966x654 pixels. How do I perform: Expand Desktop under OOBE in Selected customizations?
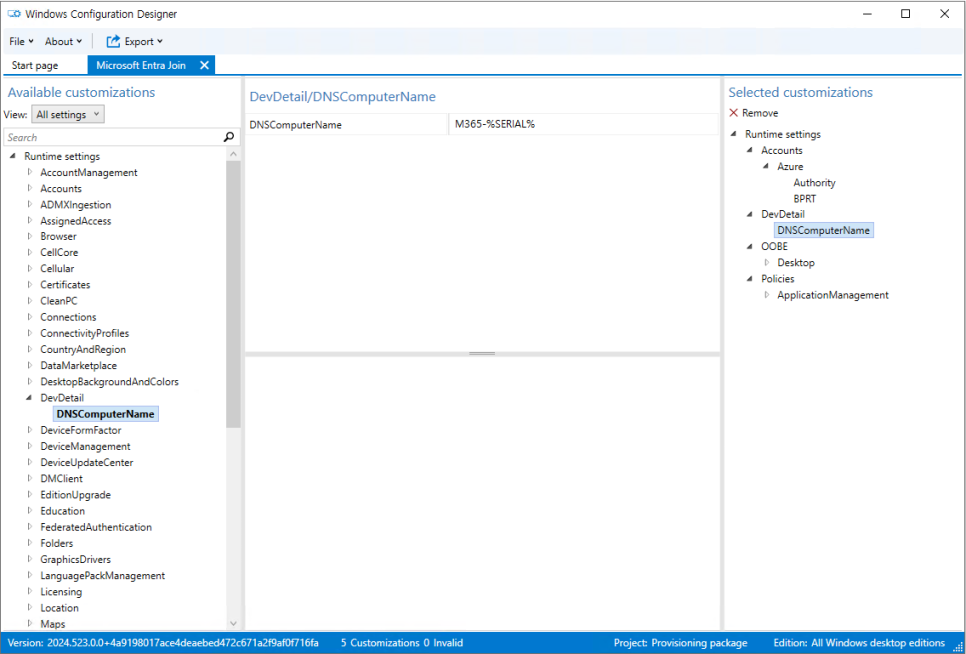click(x=767, y=262)
